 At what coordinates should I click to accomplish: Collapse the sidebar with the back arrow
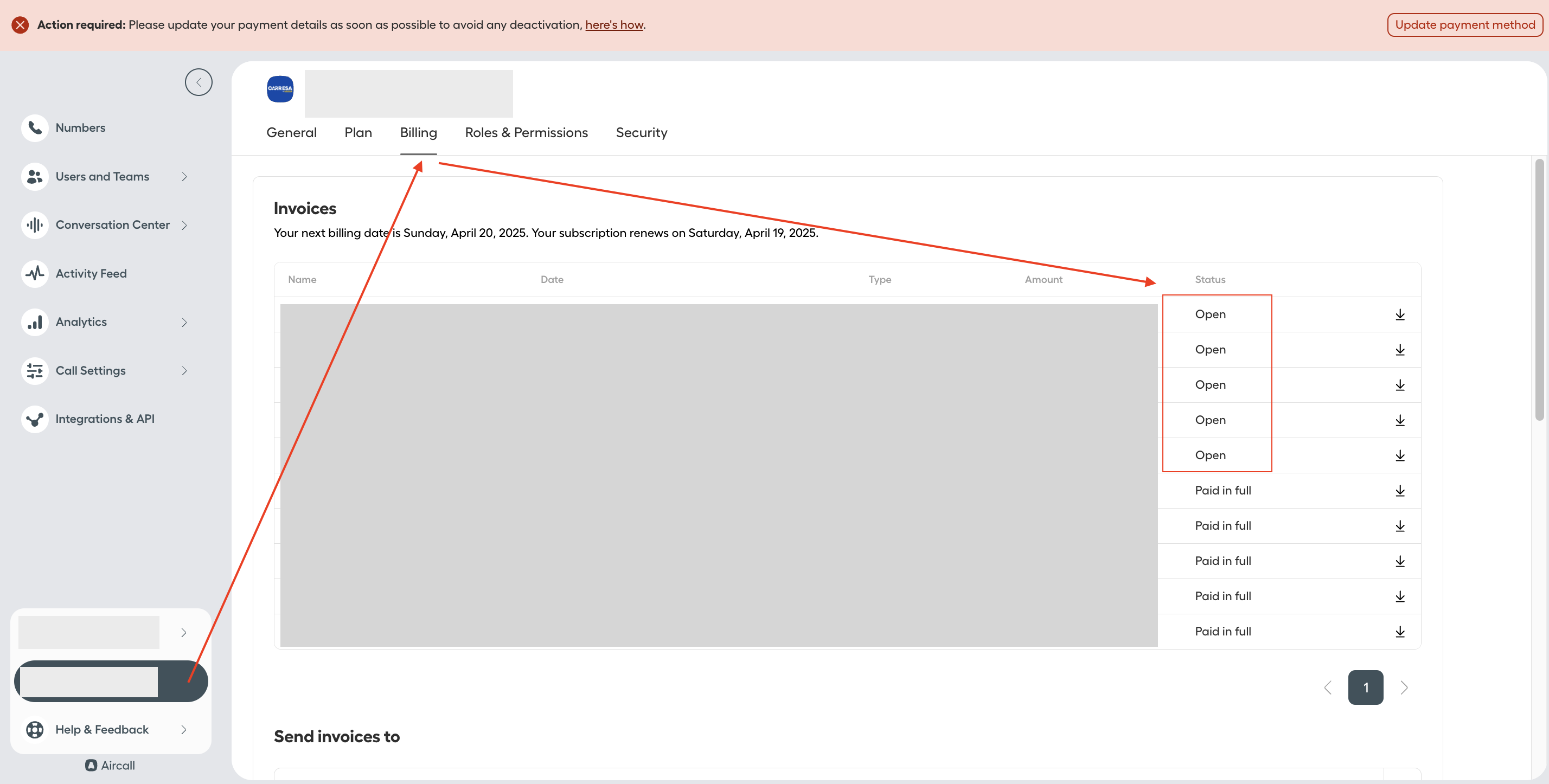click(x=199, y=82)
